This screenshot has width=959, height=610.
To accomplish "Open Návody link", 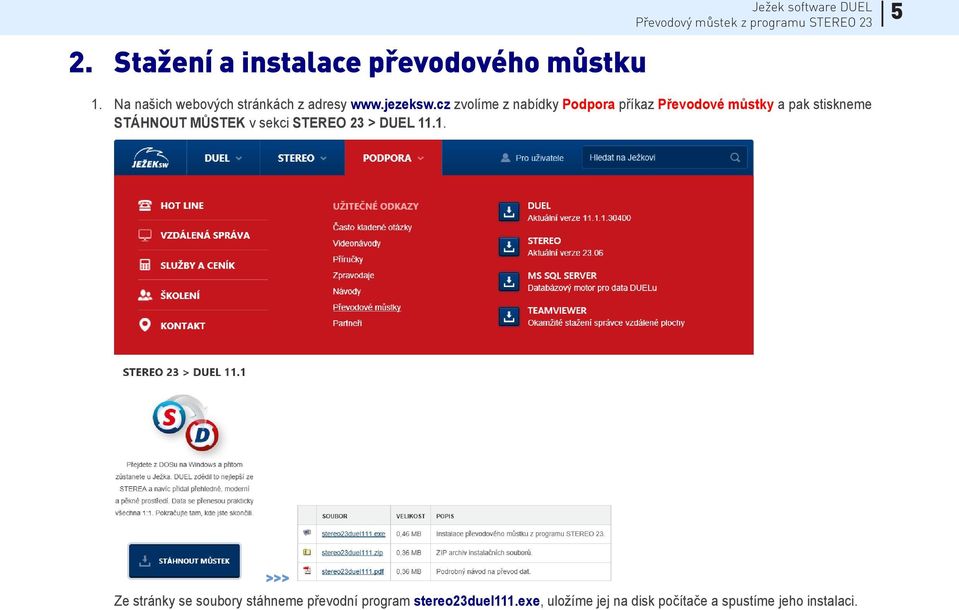I will click(347, 291).
